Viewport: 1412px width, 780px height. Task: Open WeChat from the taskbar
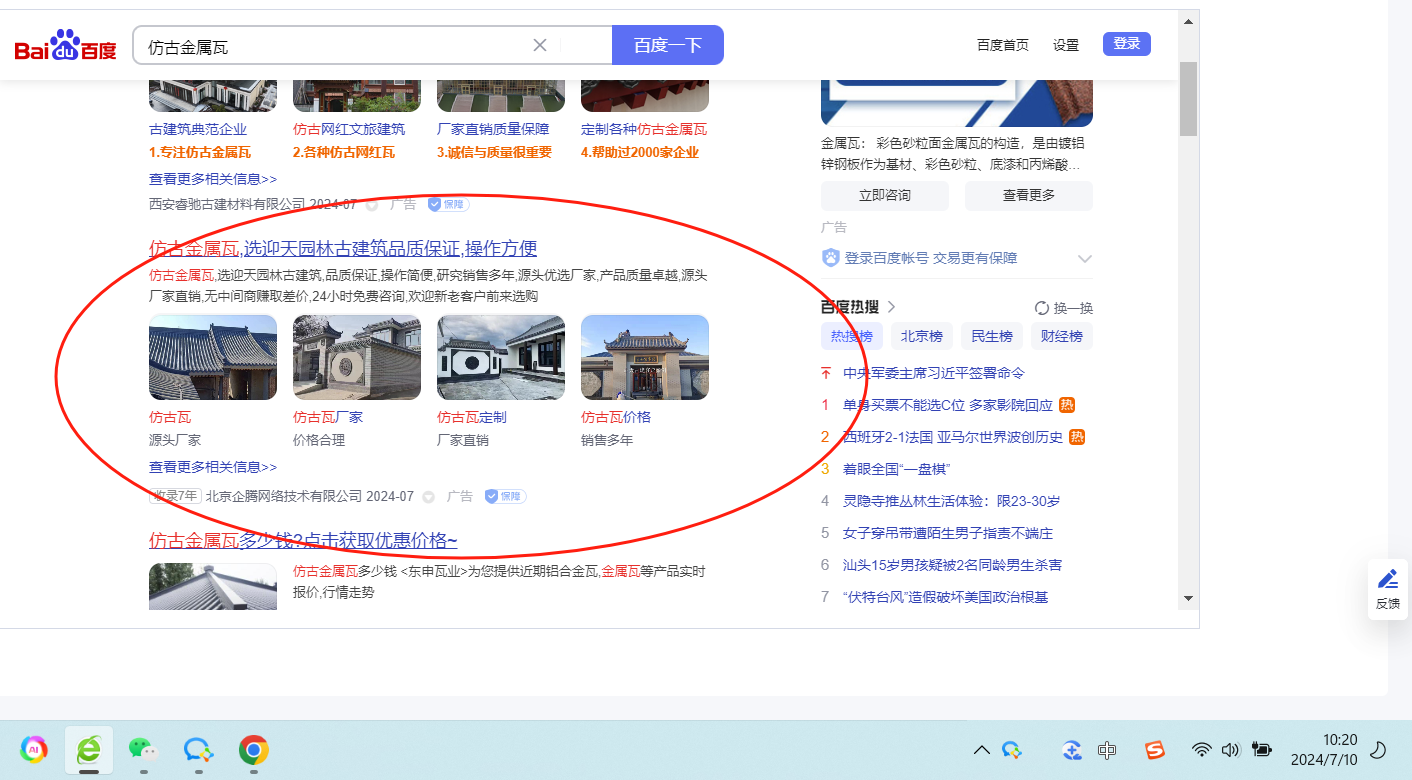144,750
